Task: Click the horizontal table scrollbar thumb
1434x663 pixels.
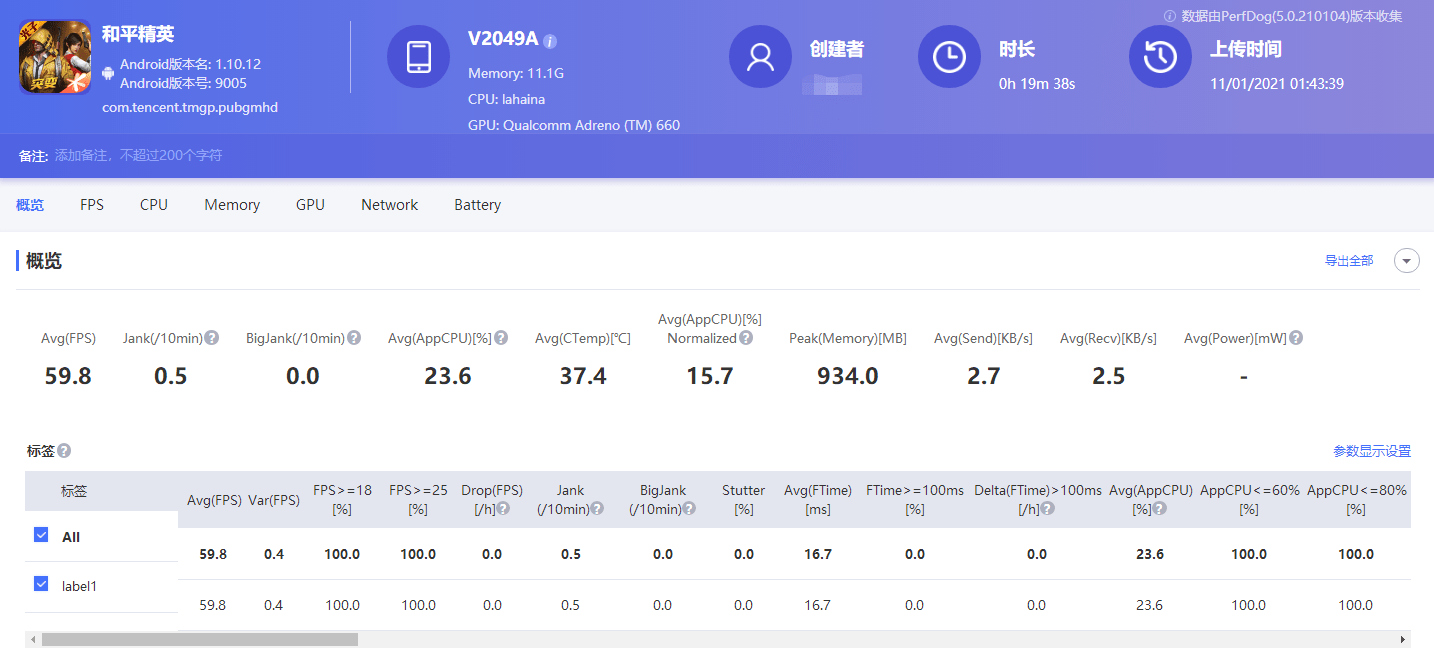Action: tap(199, 639)
